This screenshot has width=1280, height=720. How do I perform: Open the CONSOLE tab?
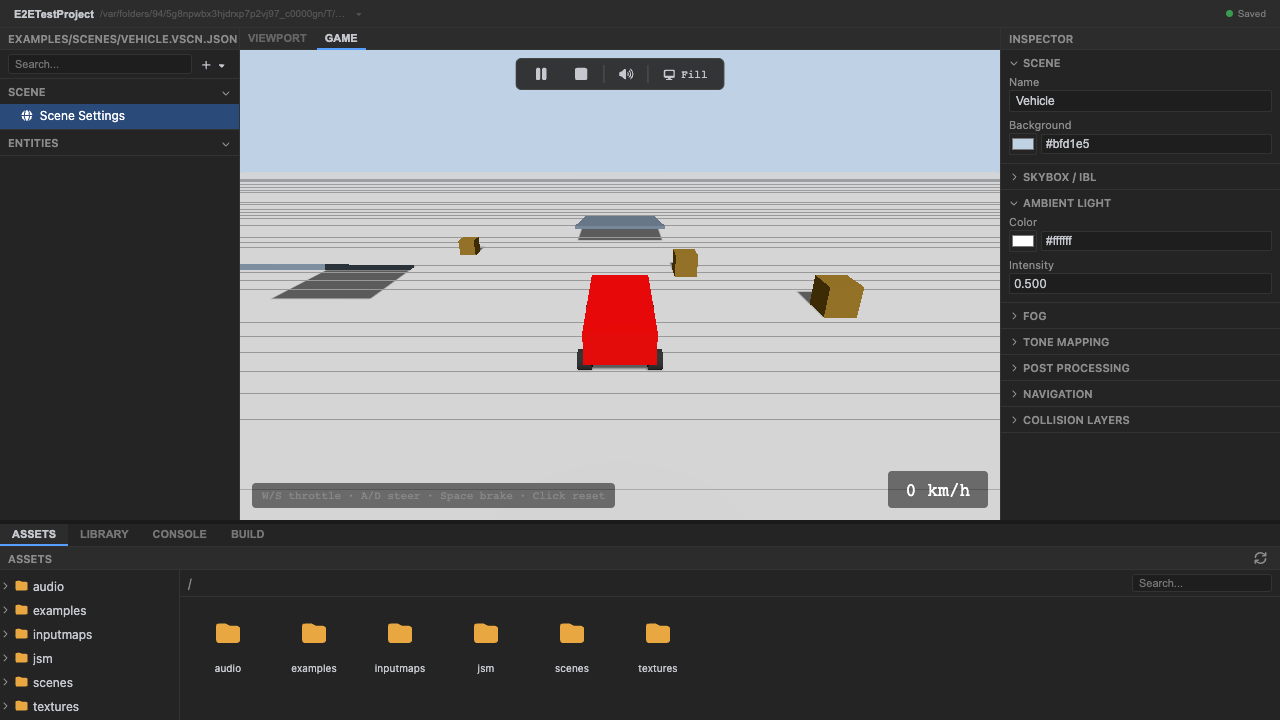click(179, 534)
